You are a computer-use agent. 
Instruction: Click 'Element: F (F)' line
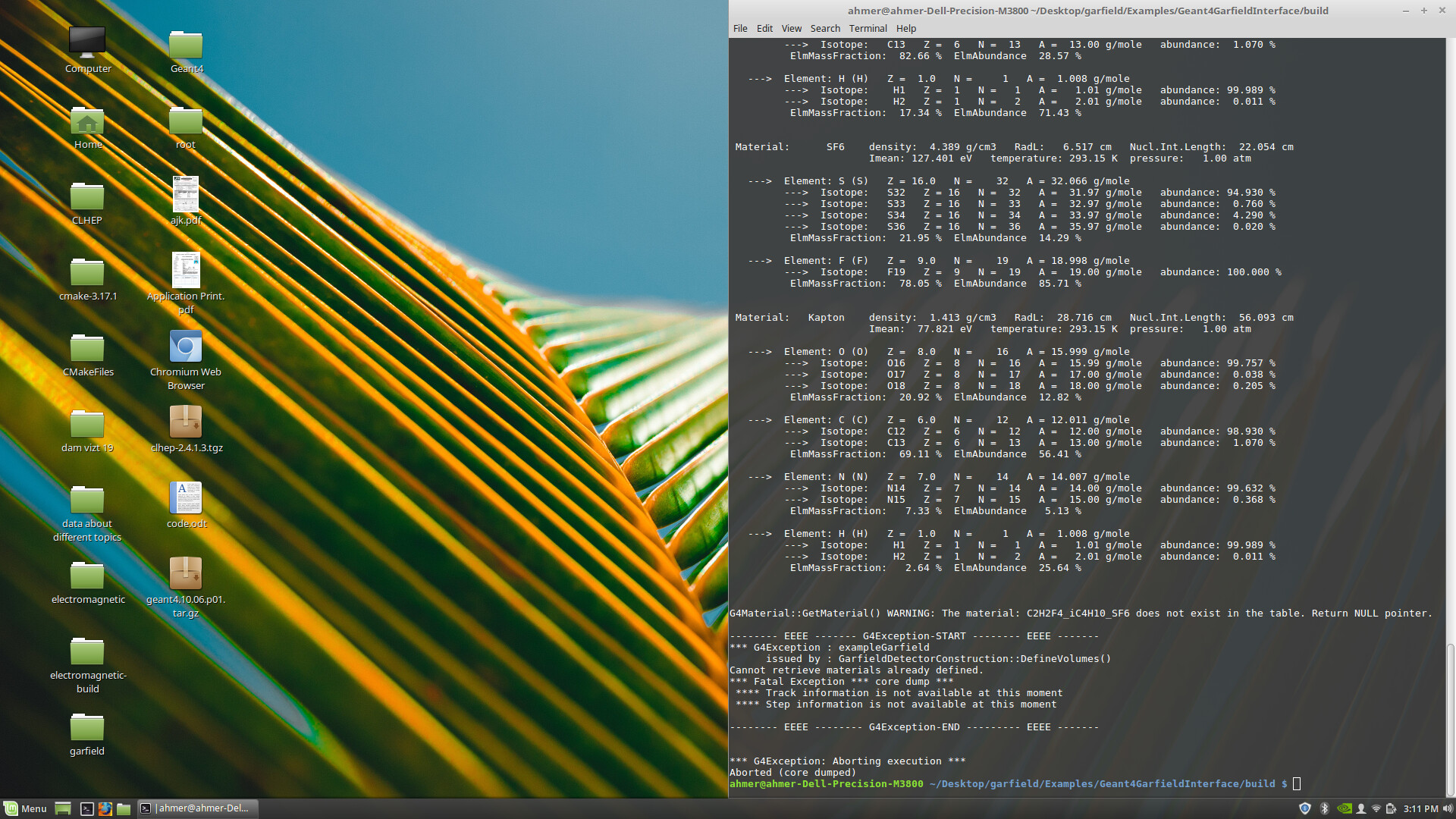tap(939, 261)
